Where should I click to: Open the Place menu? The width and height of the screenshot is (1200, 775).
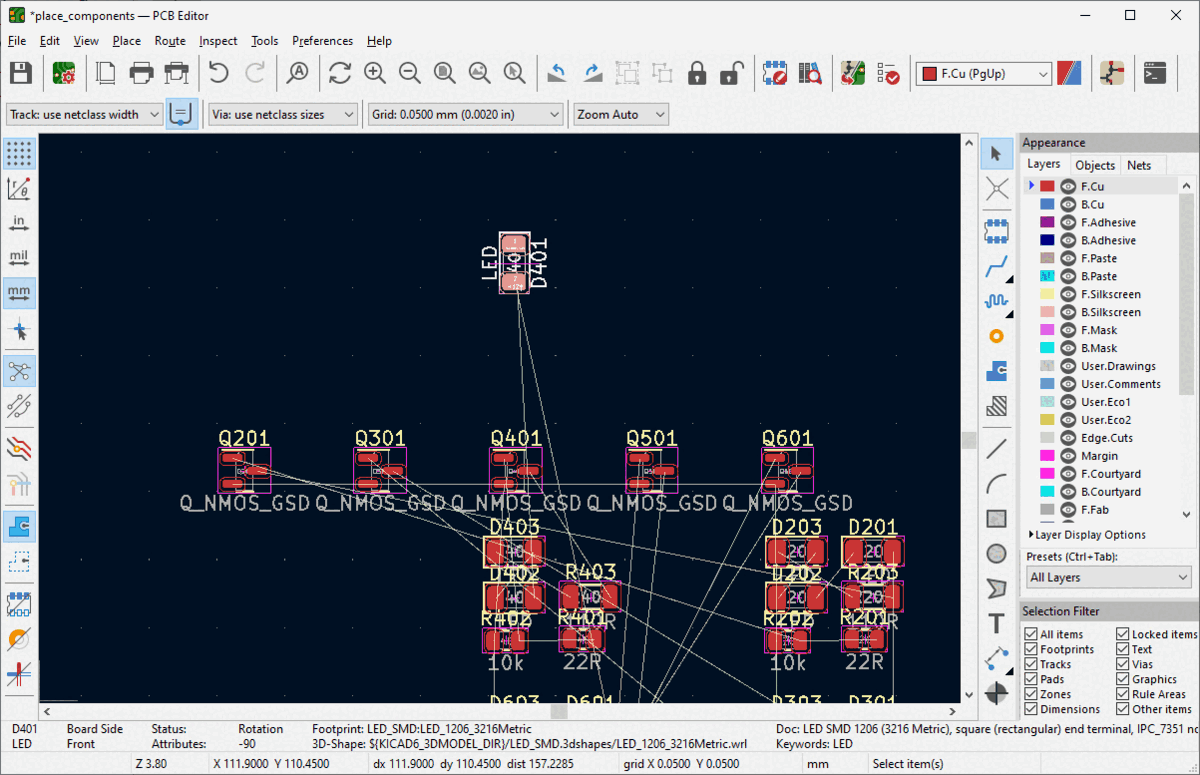tap(127, 41)
